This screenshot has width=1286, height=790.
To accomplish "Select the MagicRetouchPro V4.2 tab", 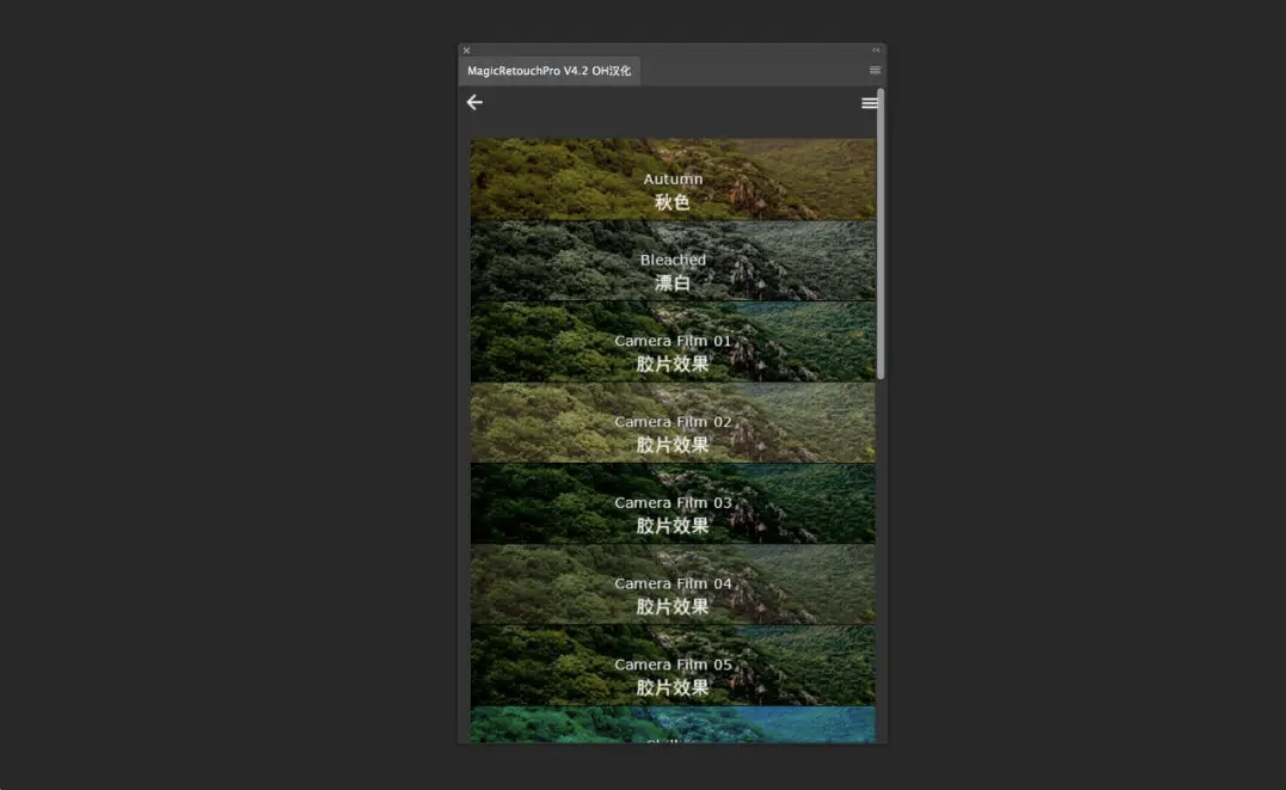I will (549, 71).
